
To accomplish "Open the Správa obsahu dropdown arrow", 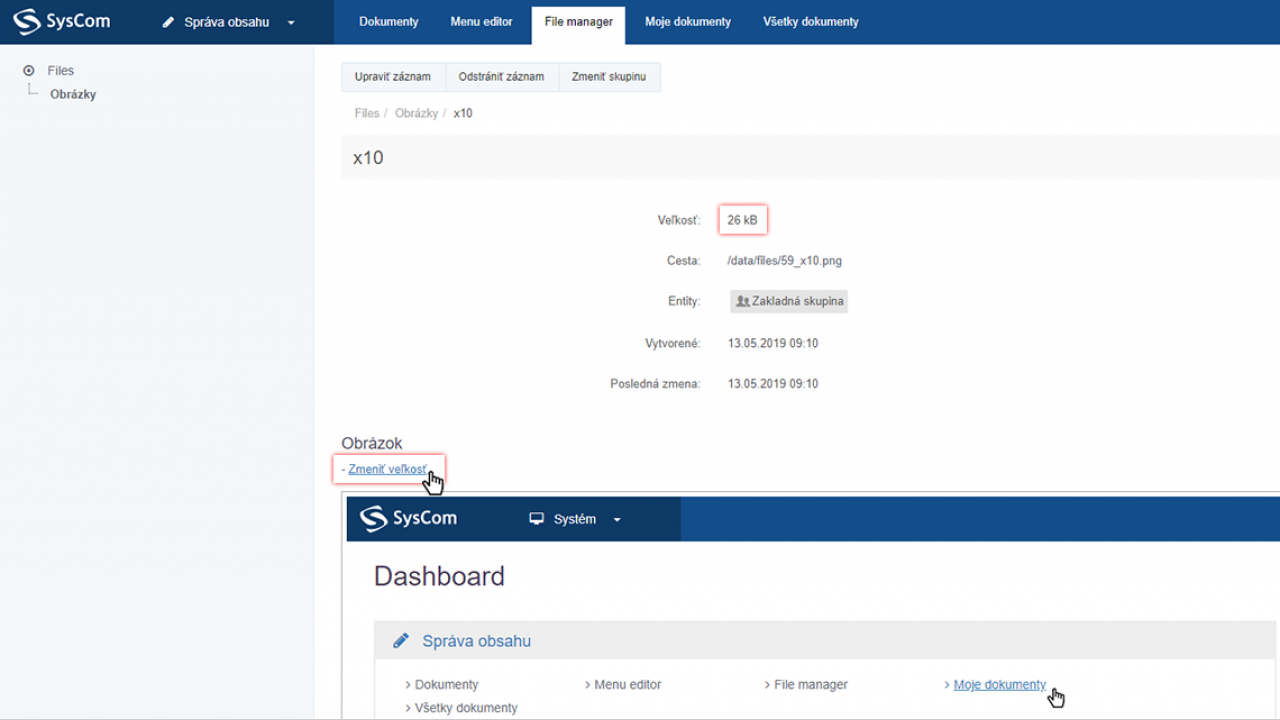I will pyautogui.click(x=291, y=22).
